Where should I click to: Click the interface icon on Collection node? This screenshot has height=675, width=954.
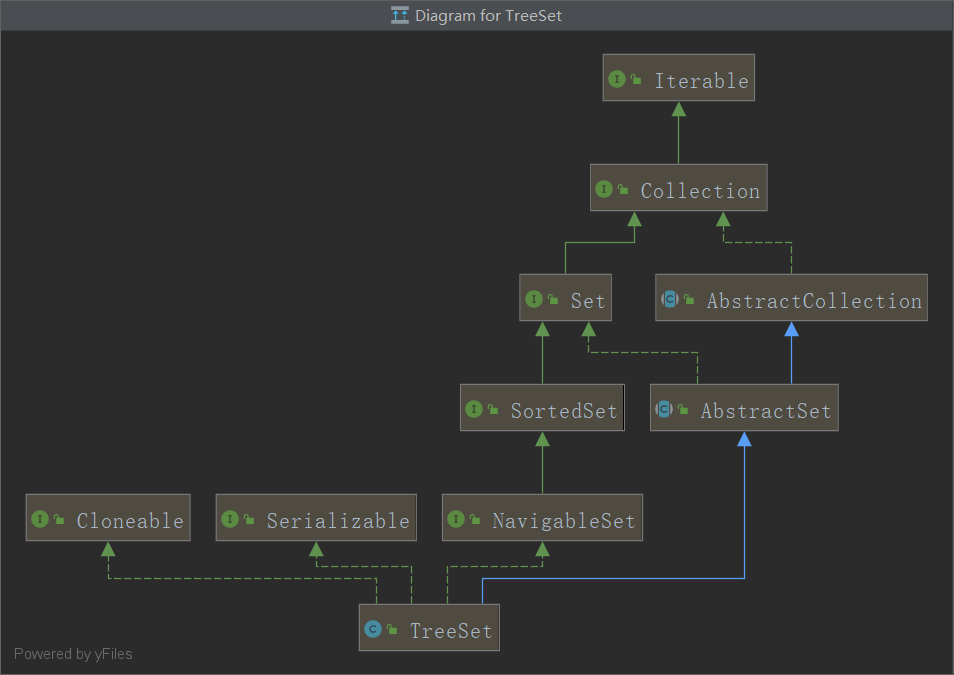(604, 189)
